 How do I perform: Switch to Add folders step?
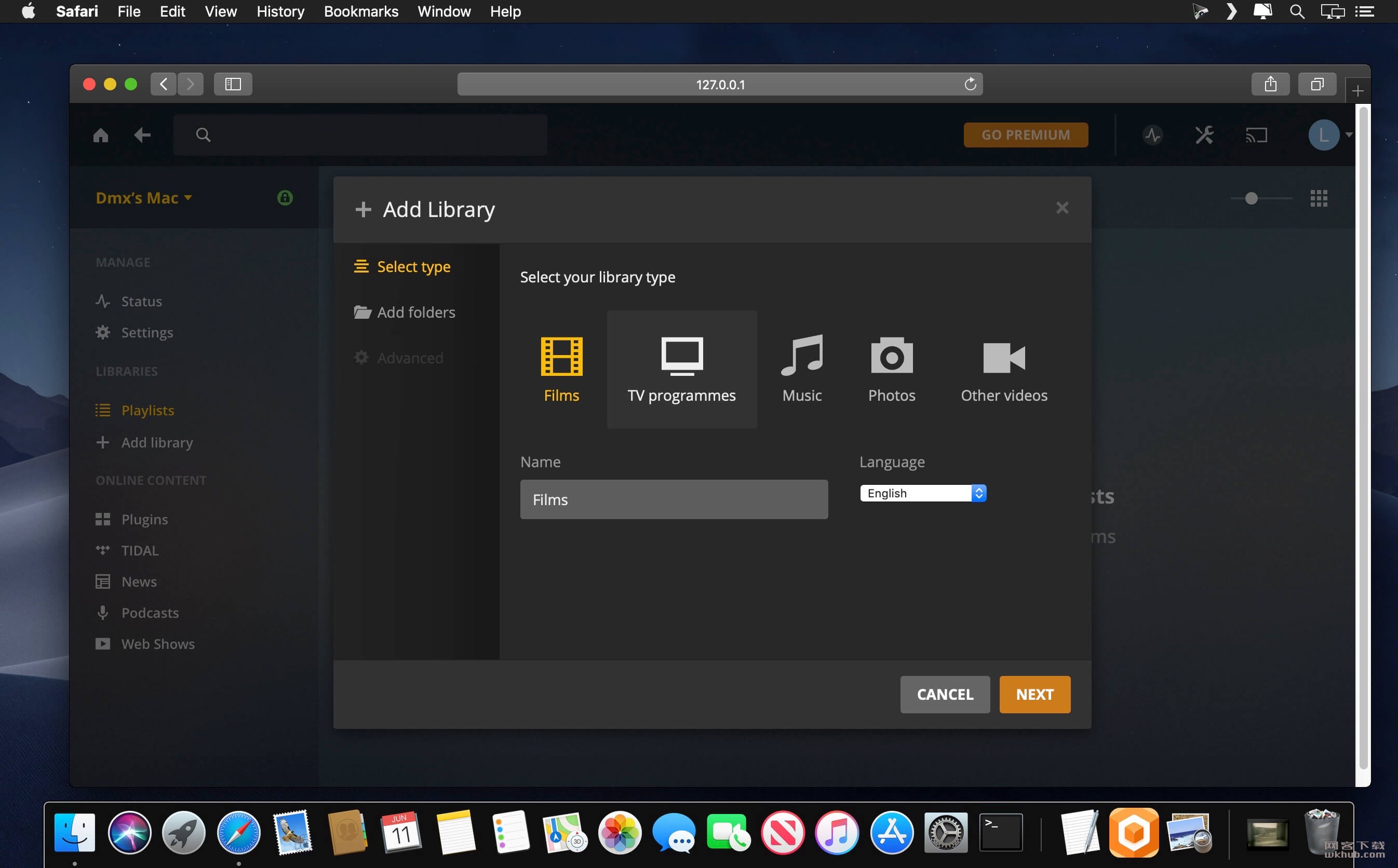click(x=405, y=313)
